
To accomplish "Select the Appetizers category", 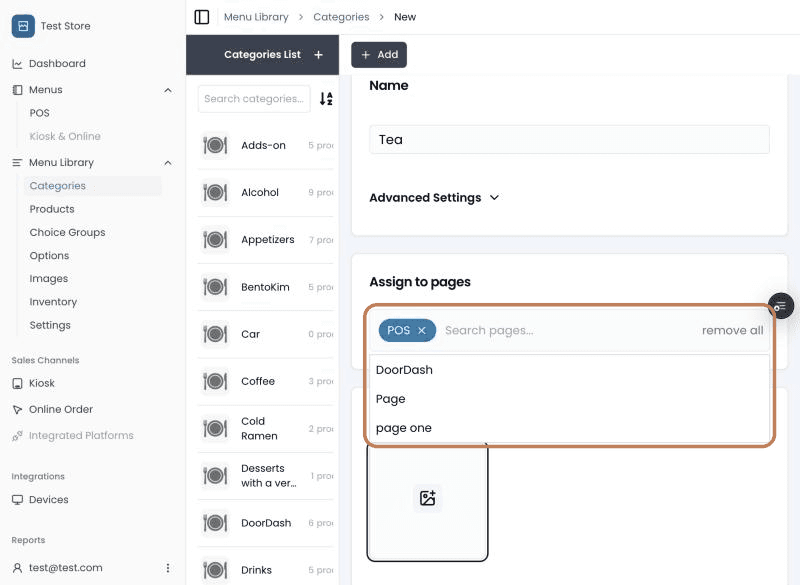I will coord(265,240).
